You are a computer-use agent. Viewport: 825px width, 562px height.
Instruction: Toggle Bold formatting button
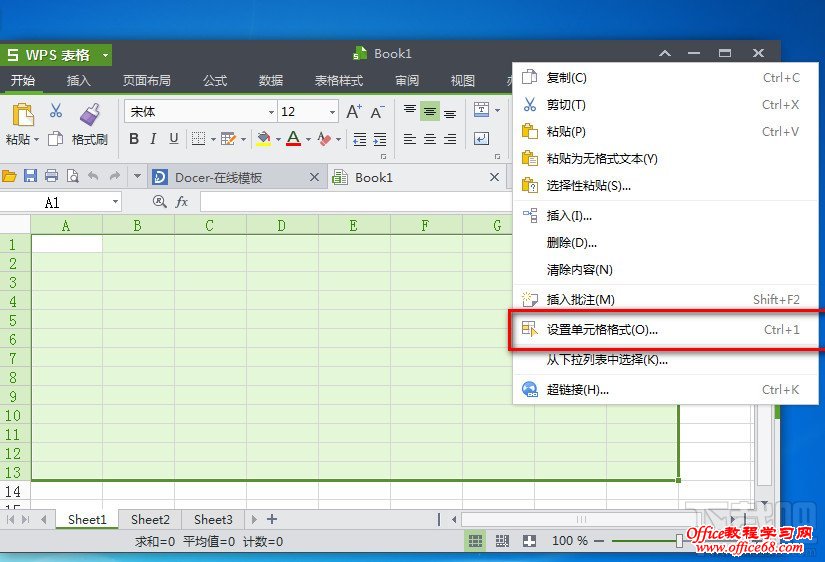click(134, 139)
